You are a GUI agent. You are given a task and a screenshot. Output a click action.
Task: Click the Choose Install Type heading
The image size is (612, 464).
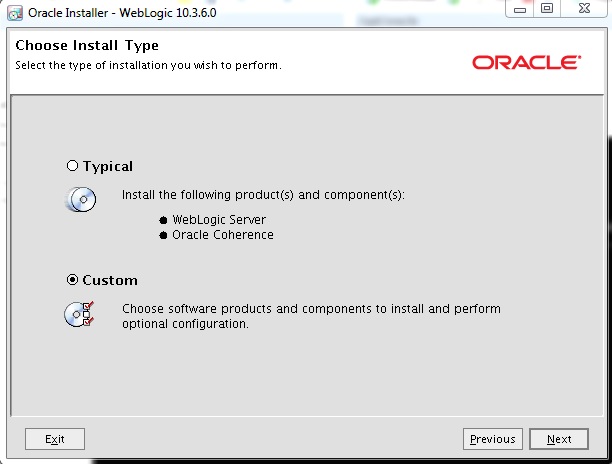(87, 46)
